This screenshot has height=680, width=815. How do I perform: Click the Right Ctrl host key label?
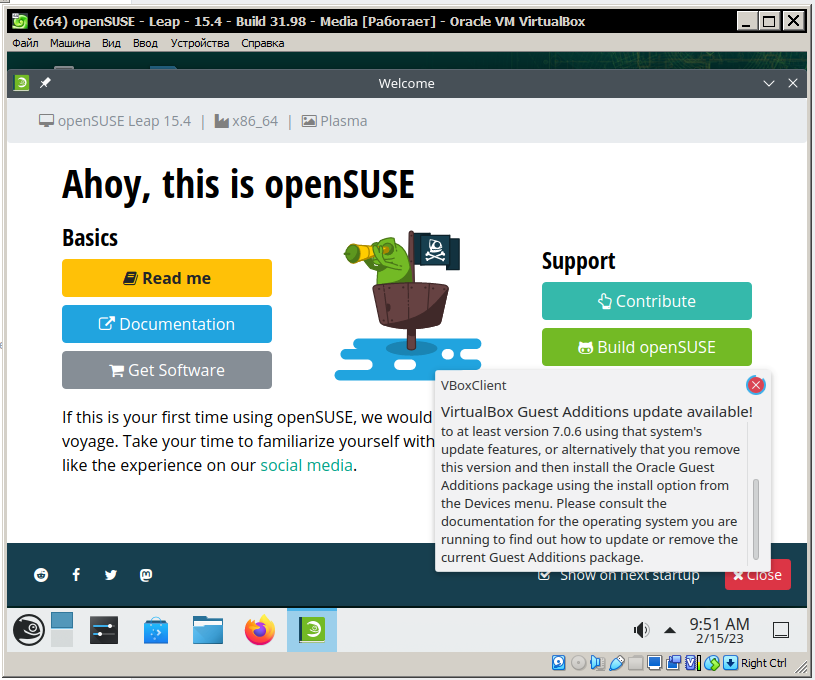click(763, 663)
